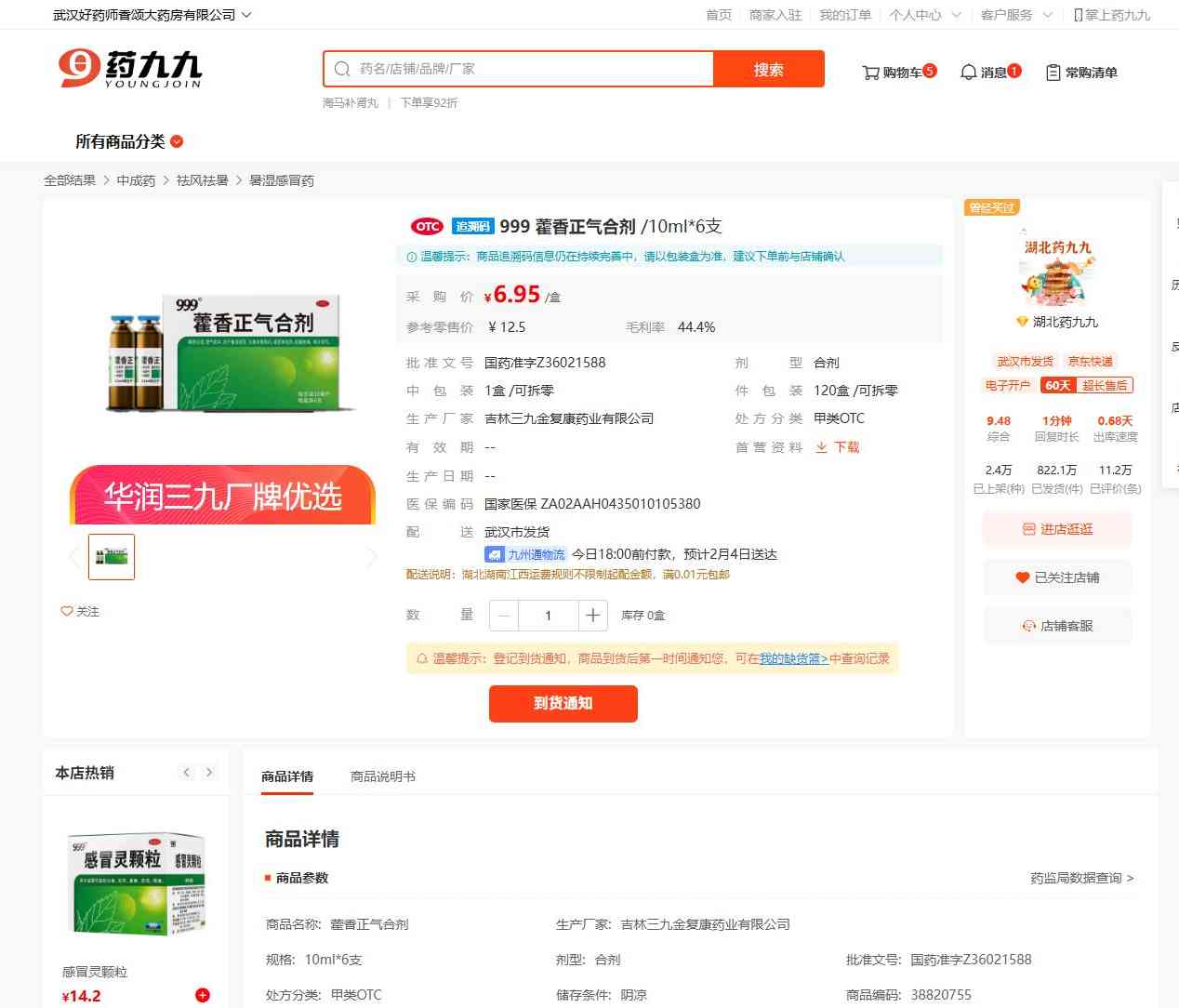This screenshot has height=1008, width=1179.
Task: Toggle the 关注 heart for this product
Action: coord(67,611)
